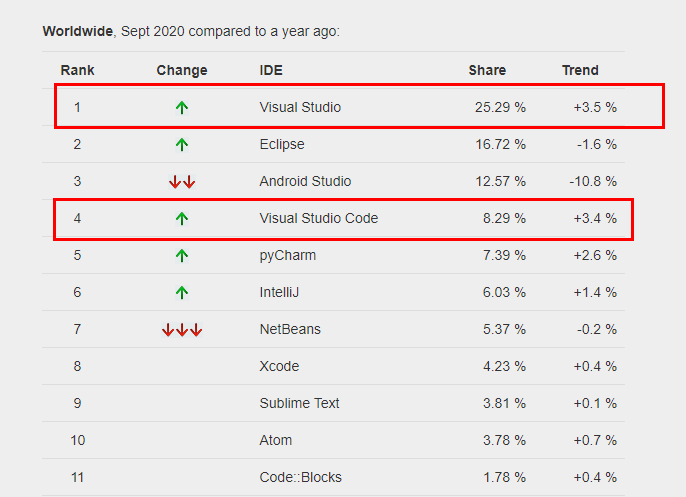Screen dimensions: 686x497
Task: Click the 1.78 % share value
Action: [504, 477]
